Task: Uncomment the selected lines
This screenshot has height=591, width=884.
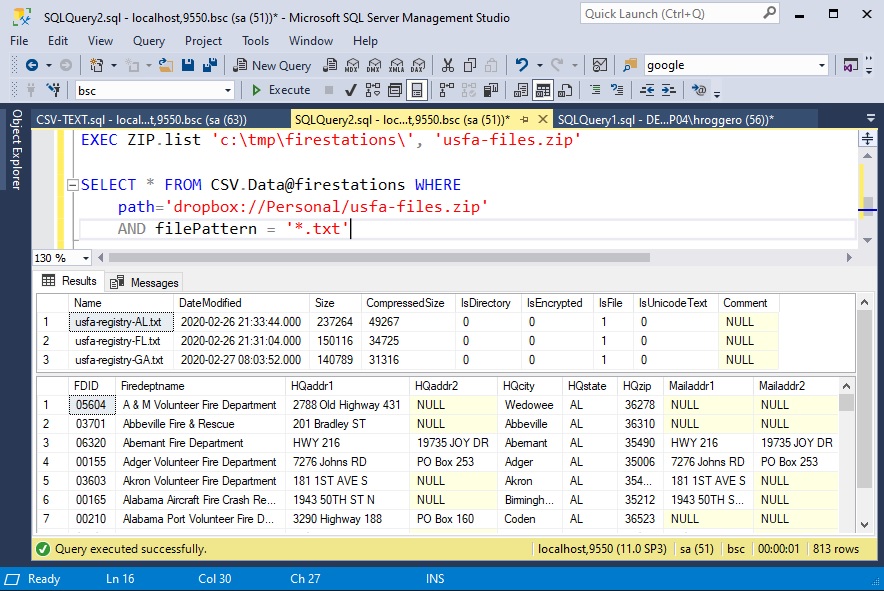Action: [x=617, y=90]
